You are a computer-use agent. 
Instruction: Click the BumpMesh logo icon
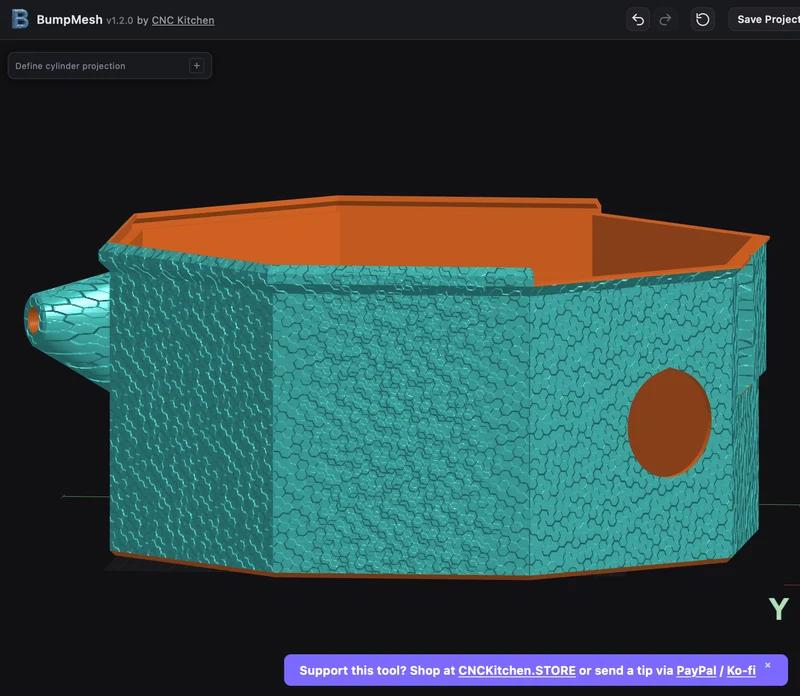coord(20,19)
